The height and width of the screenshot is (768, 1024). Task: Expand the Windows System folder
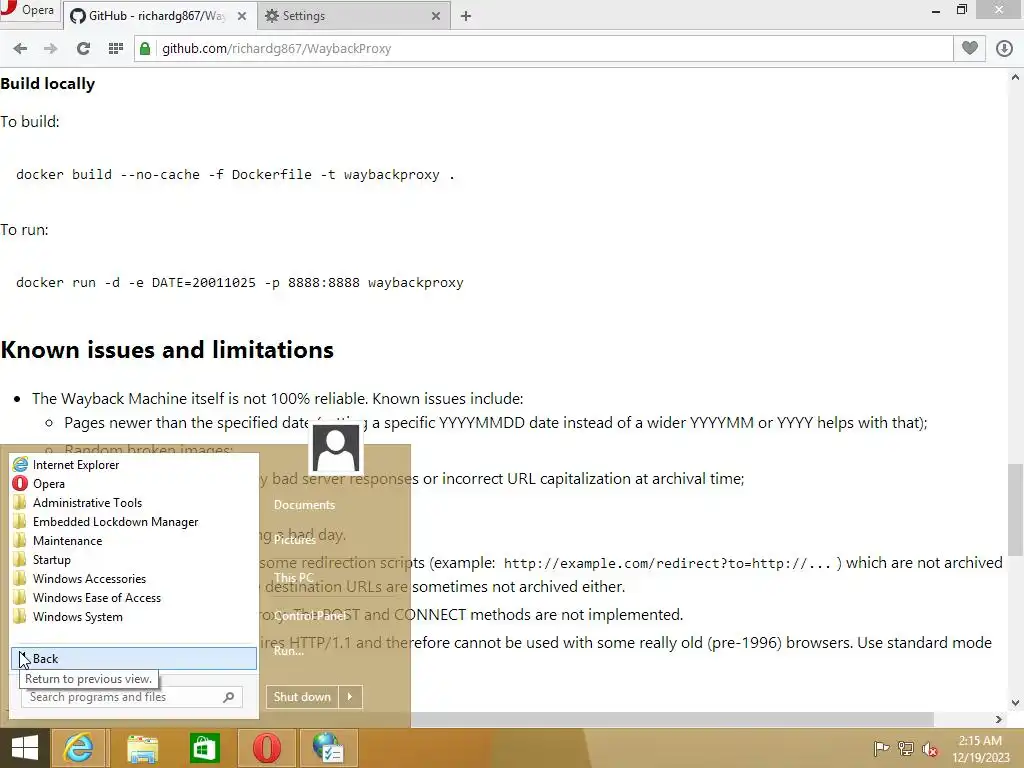pos(133,616)
